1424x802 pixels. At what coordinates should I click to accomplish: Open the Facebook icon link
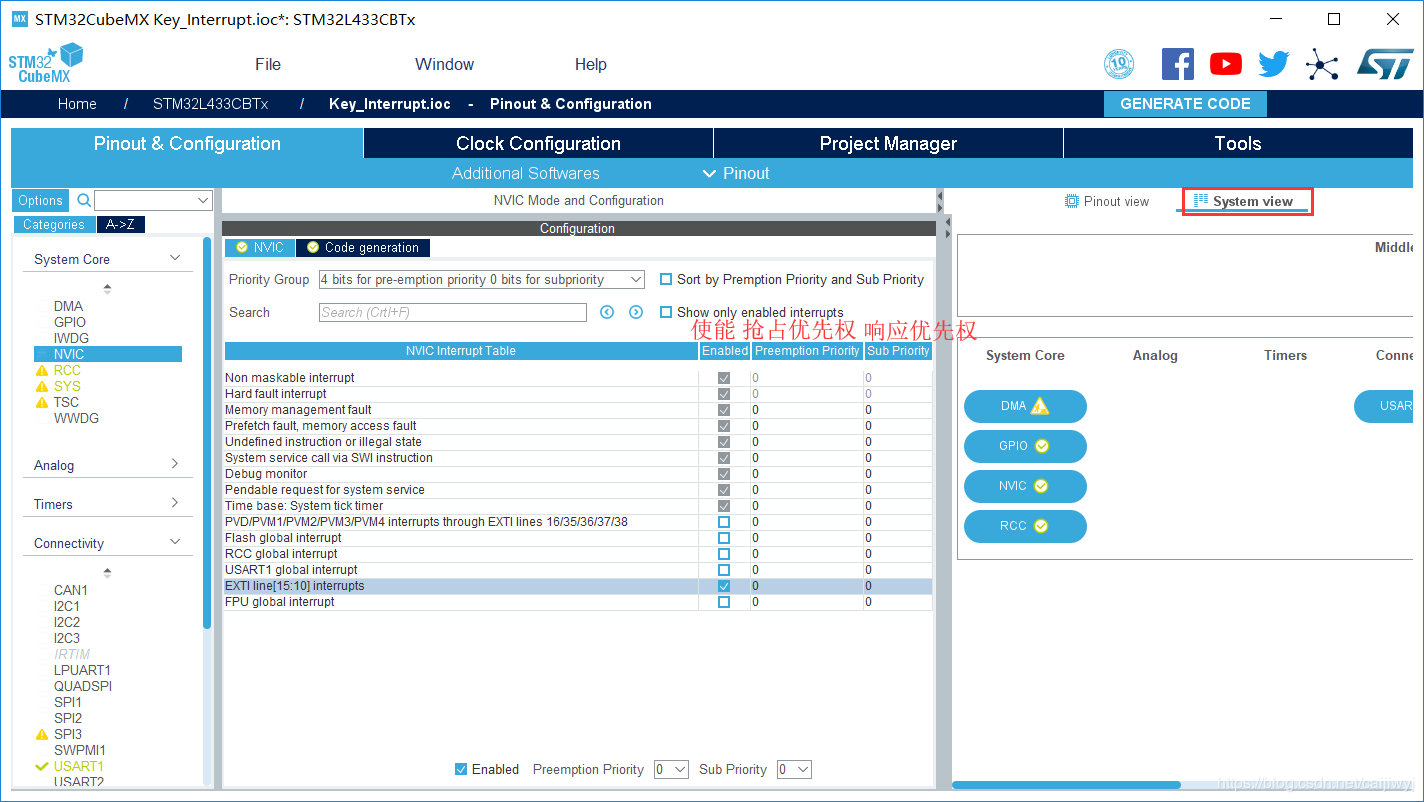click(x=1177, y=64)
